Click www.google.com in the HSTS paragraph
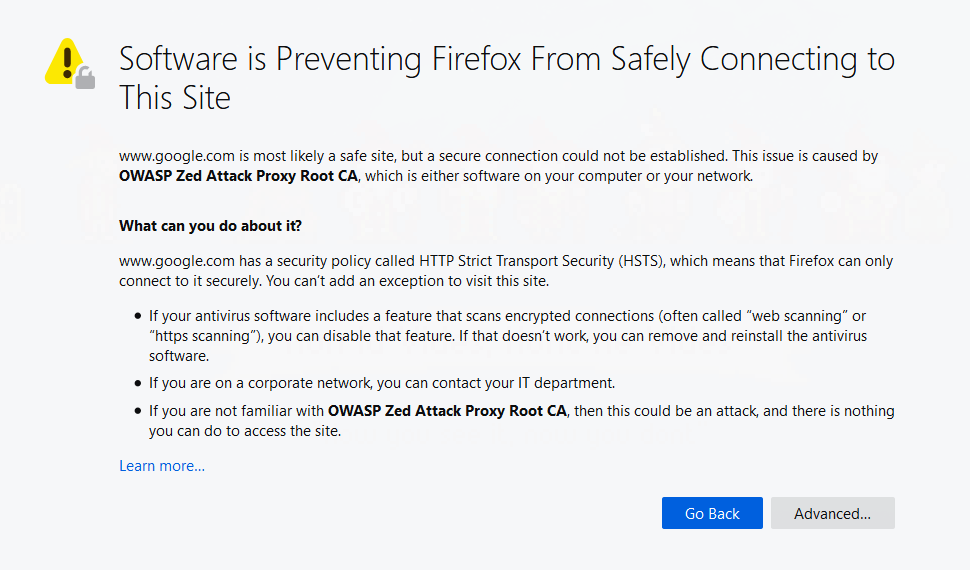The image size is (970, 570). coord(177,261)
